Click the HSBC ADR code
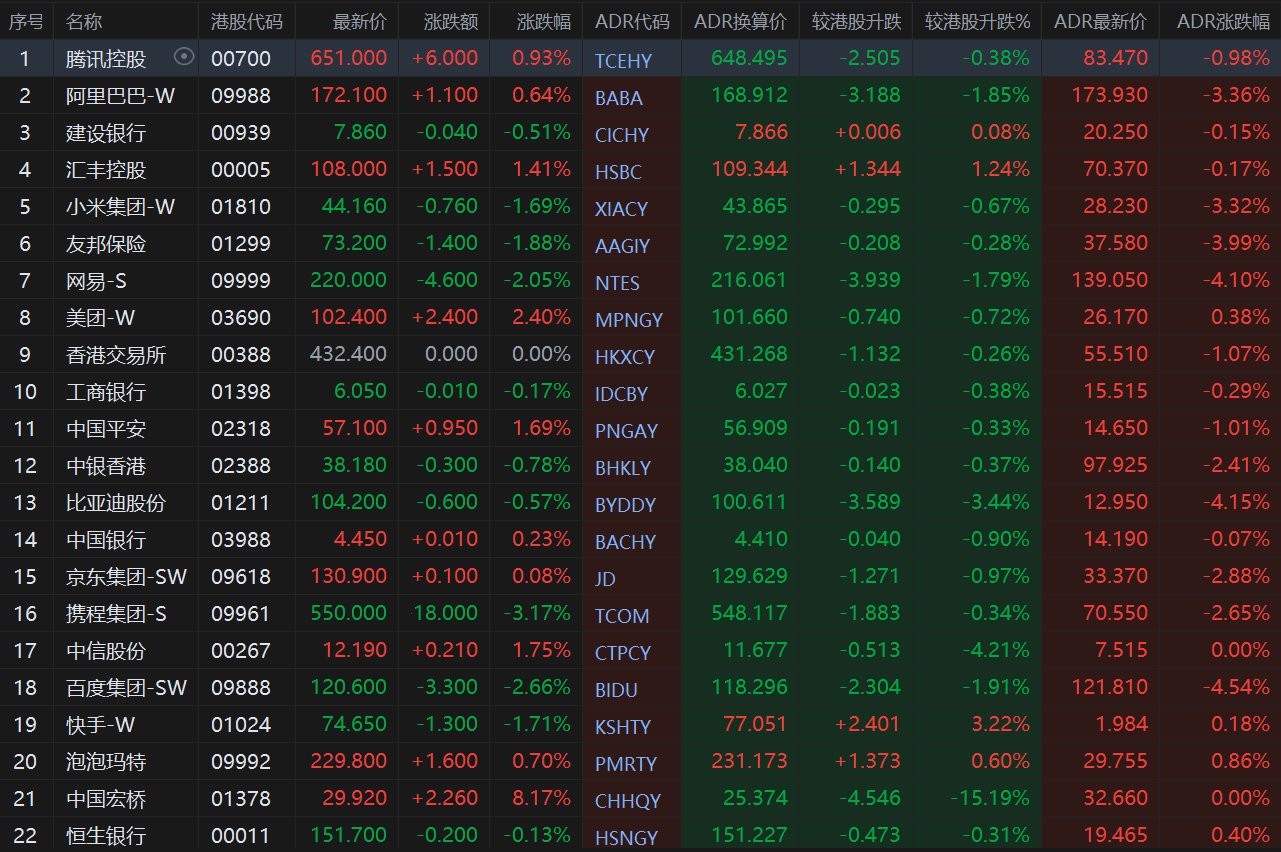1281x852 pixels. click(618, 172)
